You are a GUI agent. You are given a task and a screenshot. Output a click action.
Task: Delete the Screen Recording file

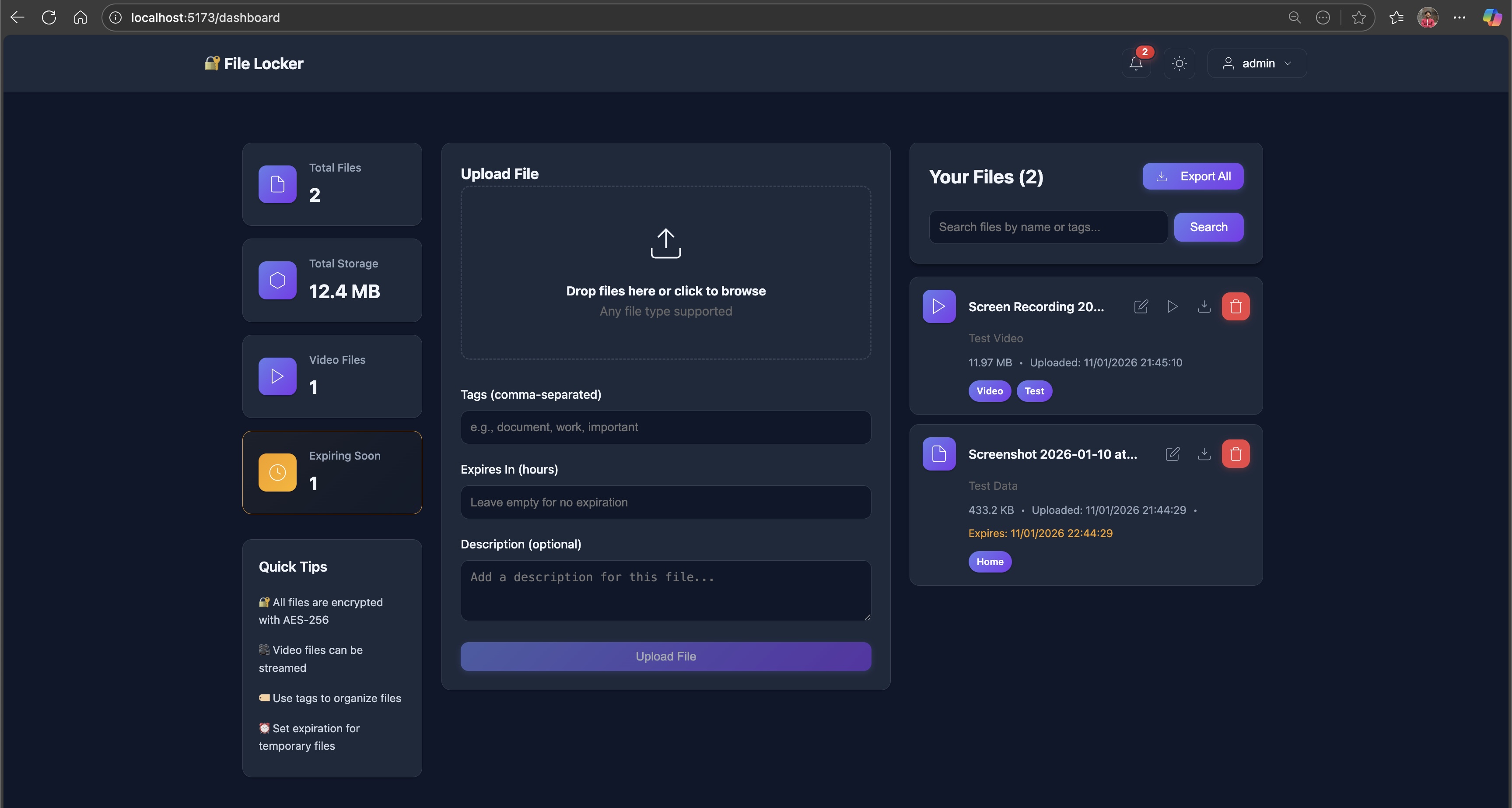click(x=1235, y=306)
